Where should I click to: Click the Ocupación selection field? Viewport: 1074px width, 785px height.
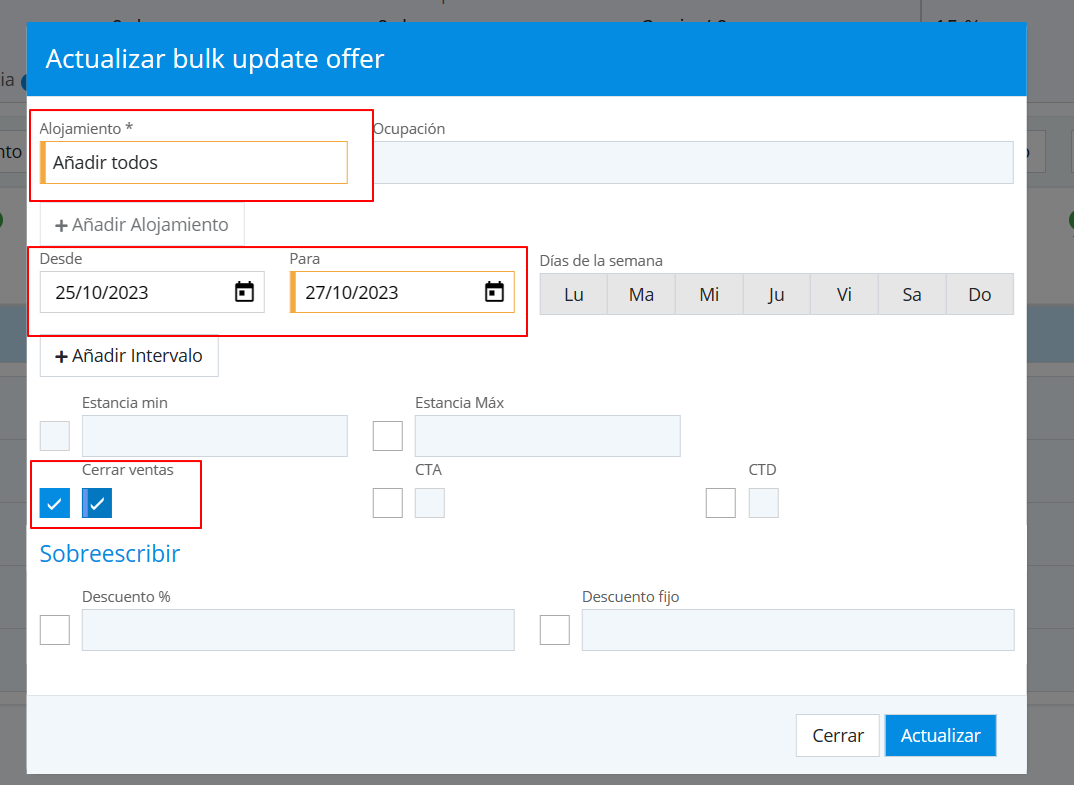(692, 163)
